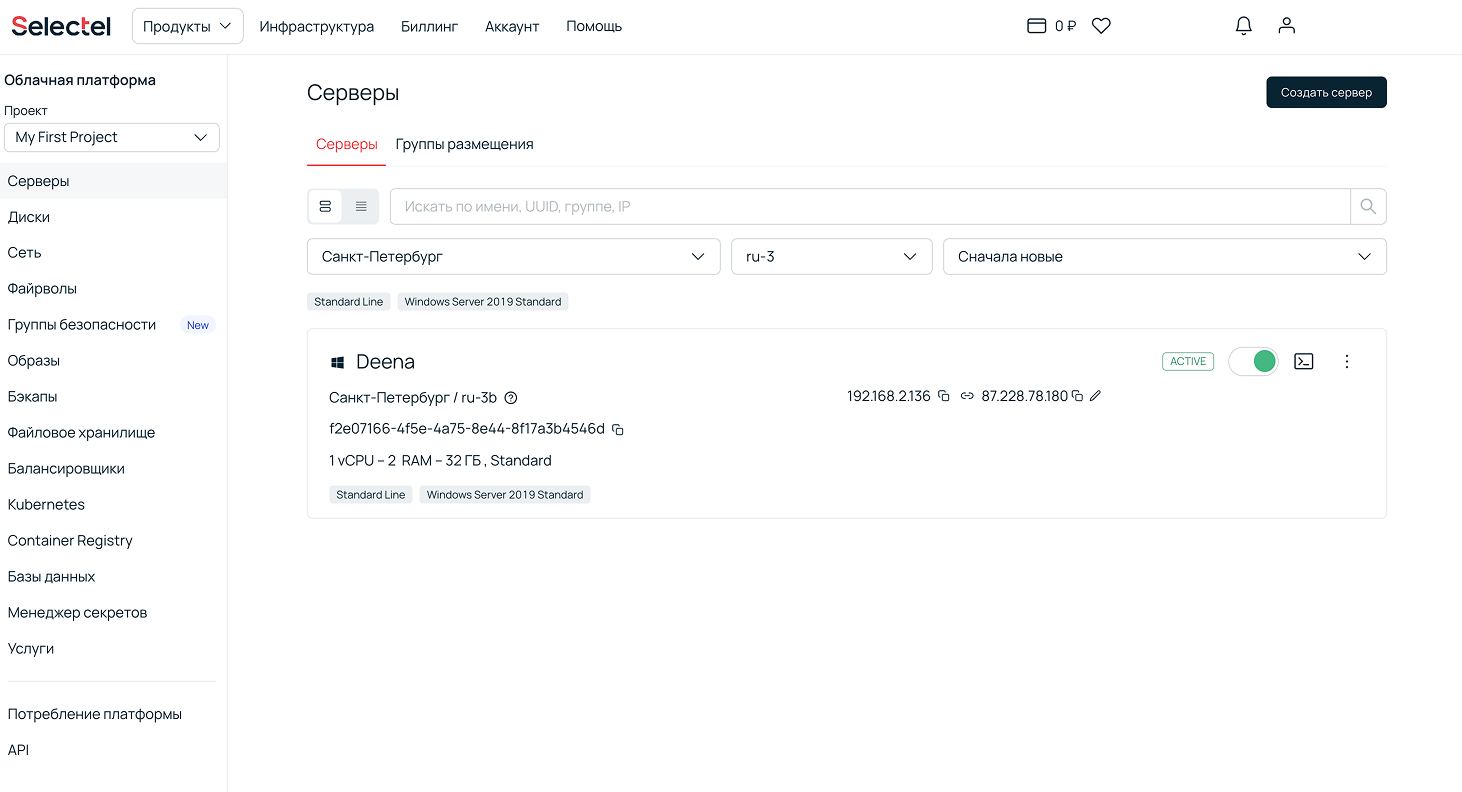Switch to Группы размещения tab
The height and width of the screenshot is (792, 1462).
(464, 144)
